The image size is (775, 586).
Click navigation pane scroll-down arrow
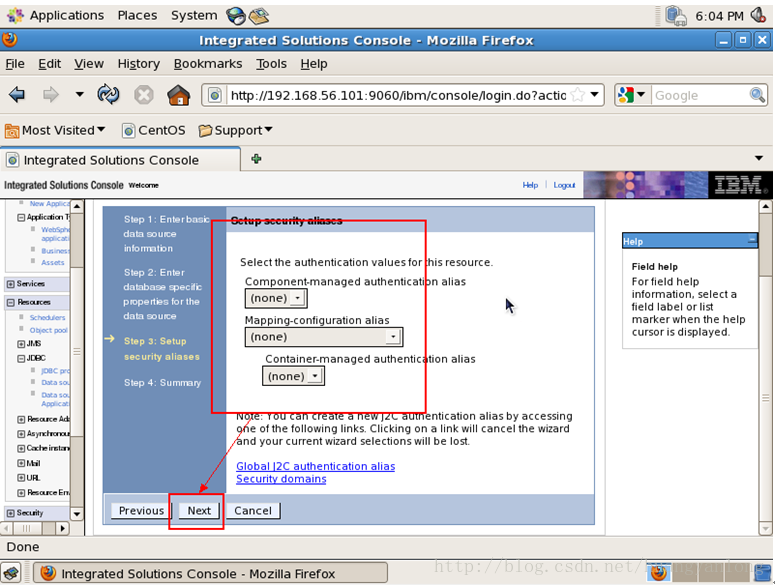click(77, 514)
